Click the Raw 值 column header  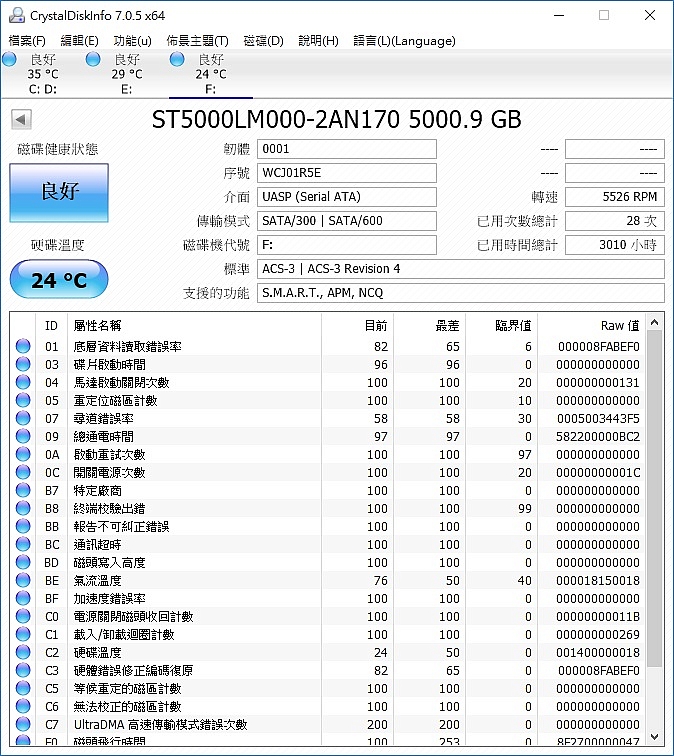point(592,325)
